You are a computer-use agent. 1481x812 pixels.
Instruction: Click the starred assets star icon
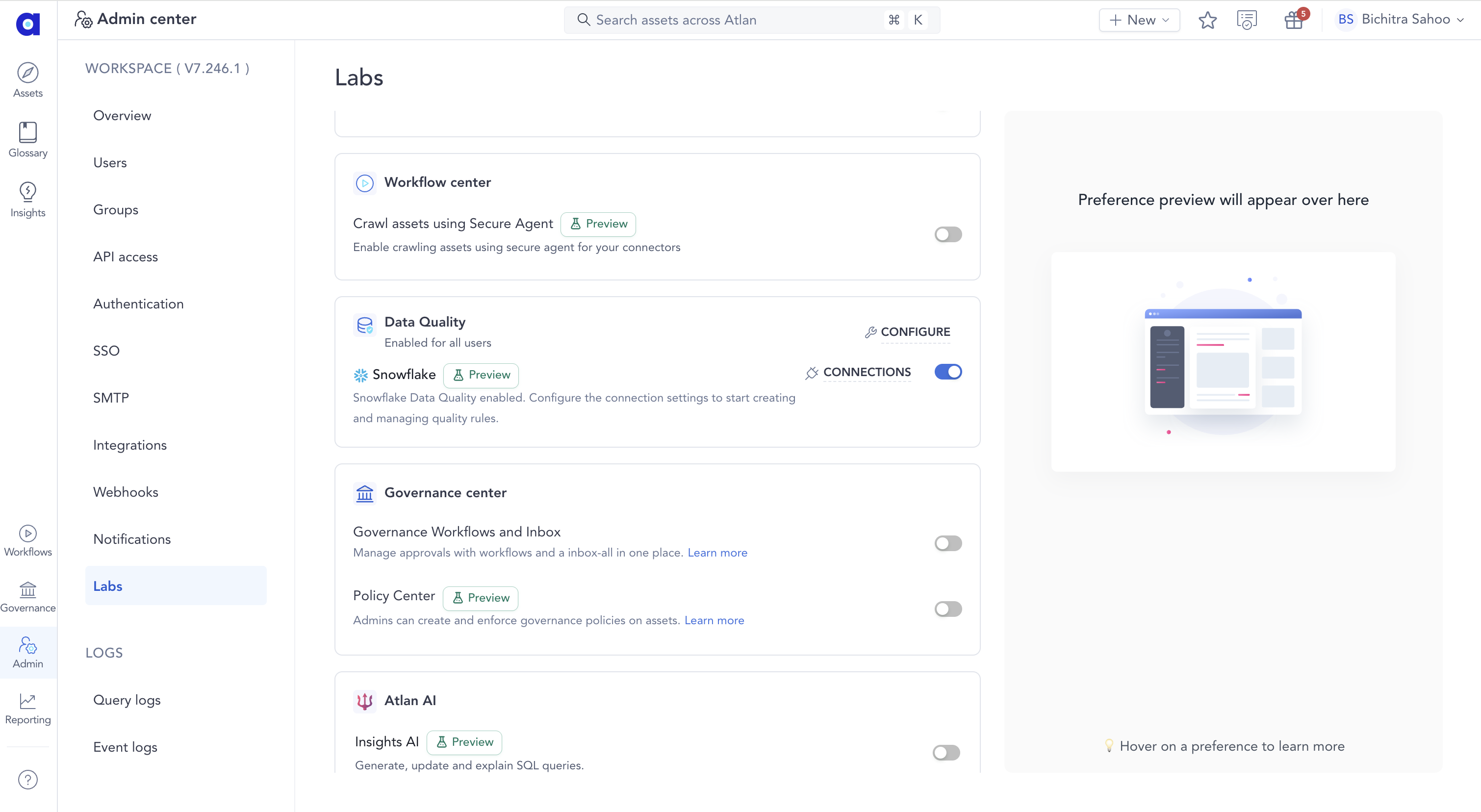coord(1207,20)
